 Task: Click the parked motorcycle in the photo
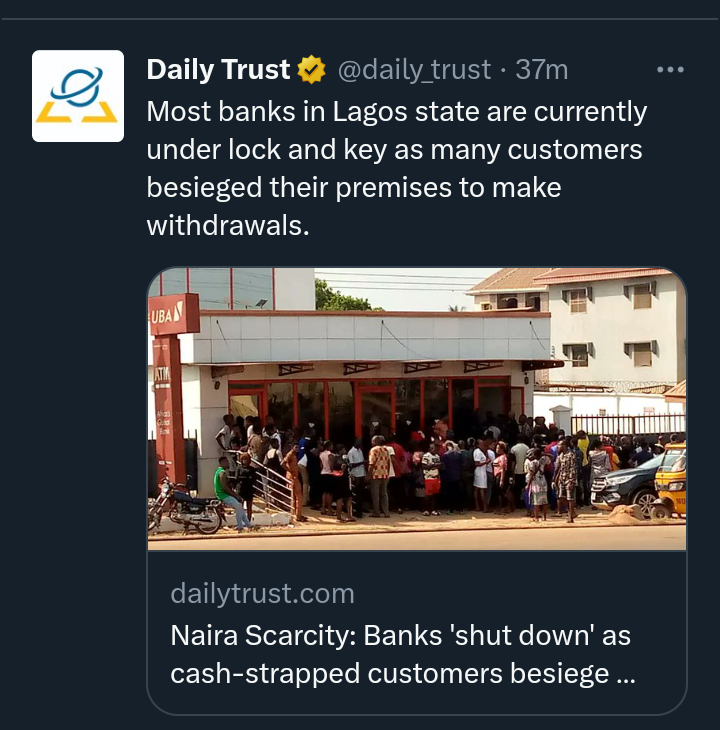186,506
